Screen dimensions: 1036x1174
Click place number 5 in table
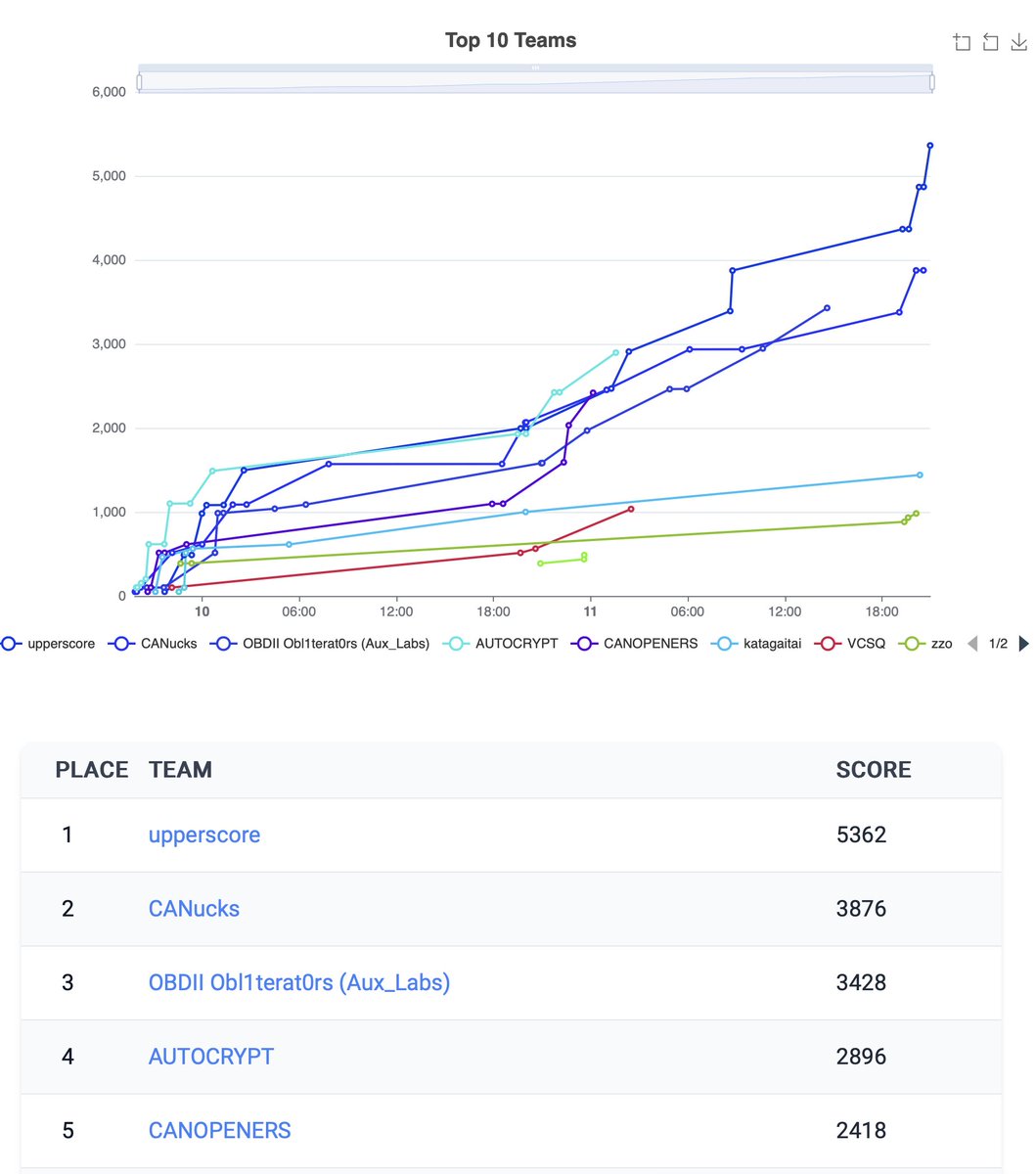68,1130
